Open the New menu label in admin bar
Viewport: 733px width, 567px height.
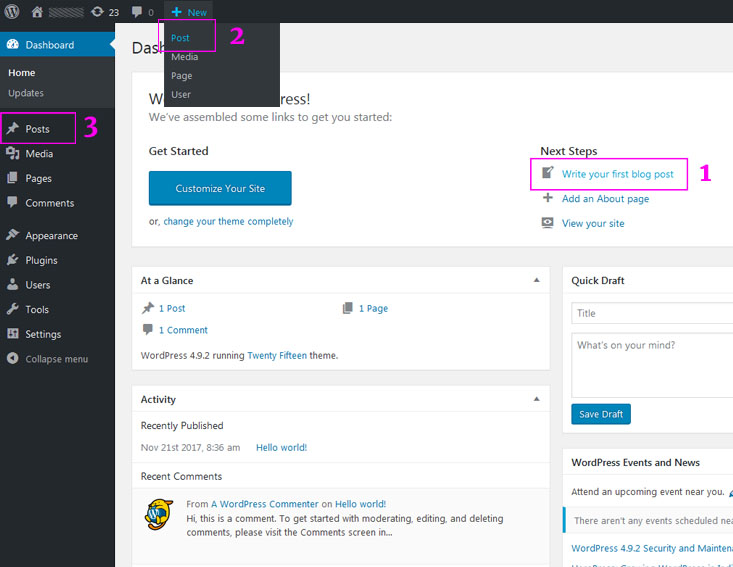197,13
